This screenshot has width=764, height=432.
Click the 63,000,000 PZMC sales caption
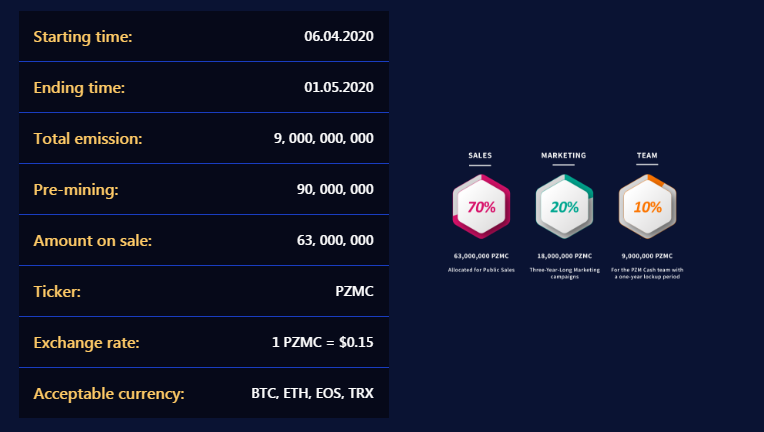[481, 256]
